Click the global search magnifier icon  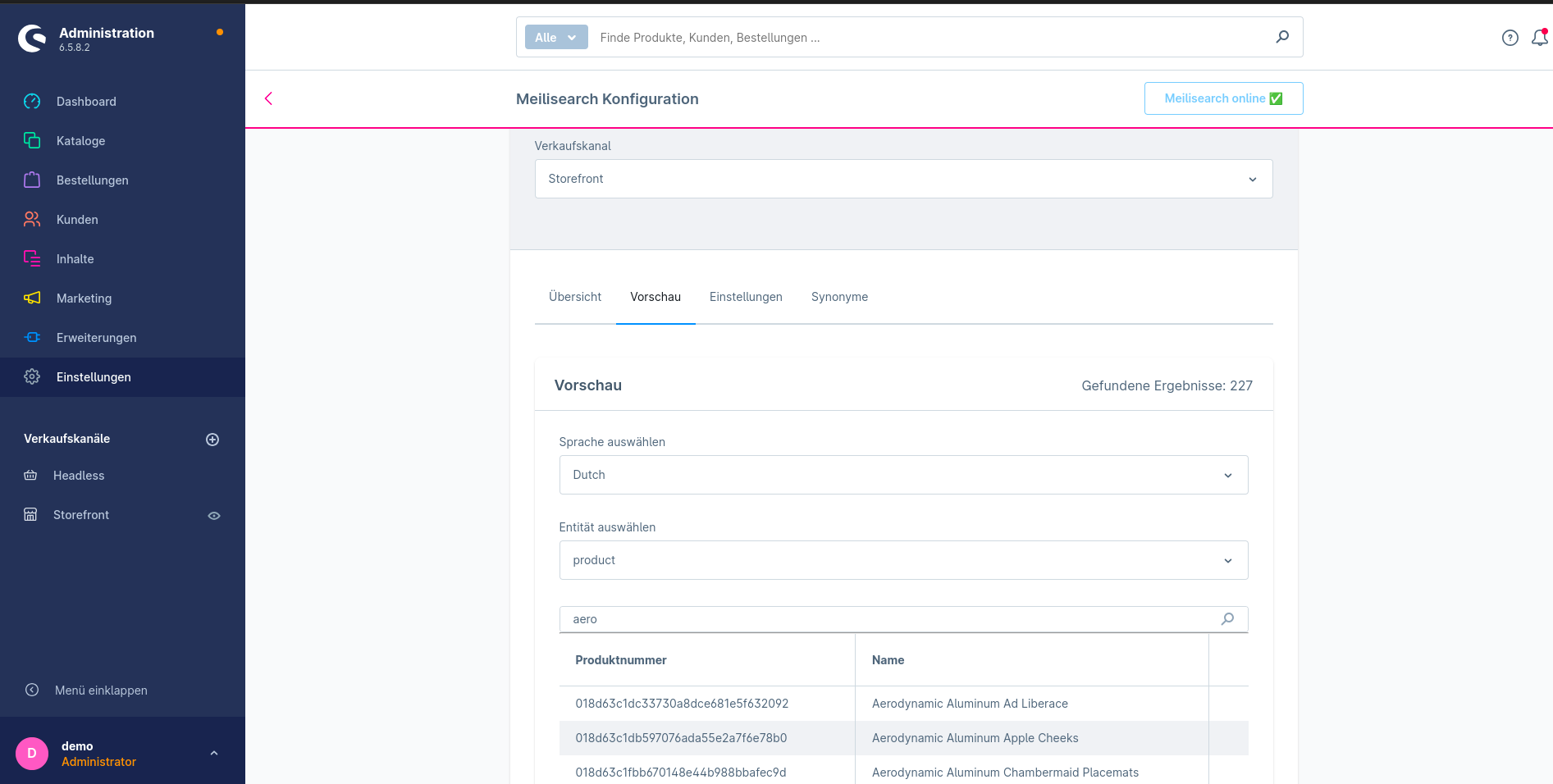(1282, 37)
